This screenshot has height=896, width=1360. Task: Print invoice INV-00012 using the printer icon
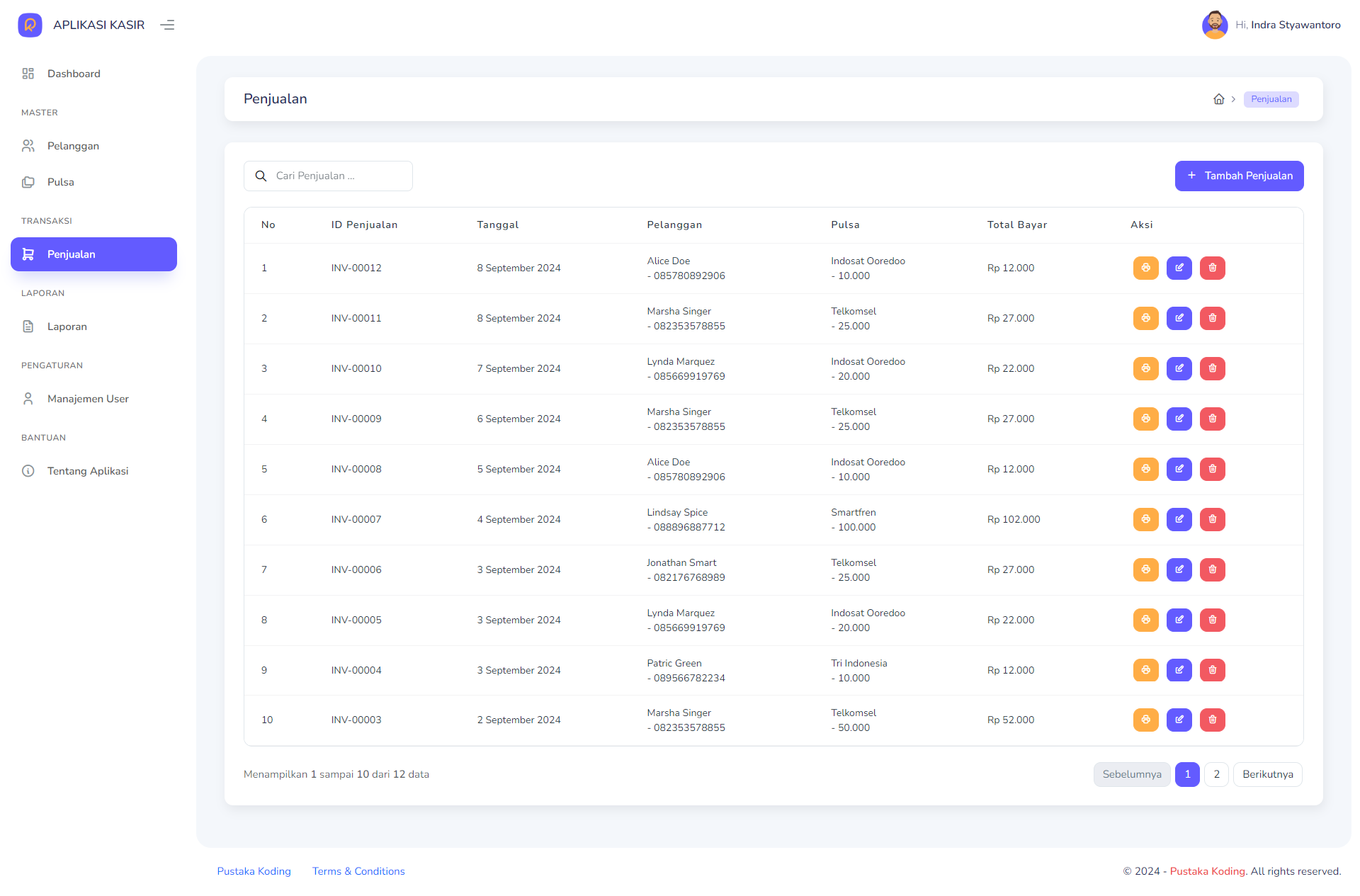[1145, 268]
